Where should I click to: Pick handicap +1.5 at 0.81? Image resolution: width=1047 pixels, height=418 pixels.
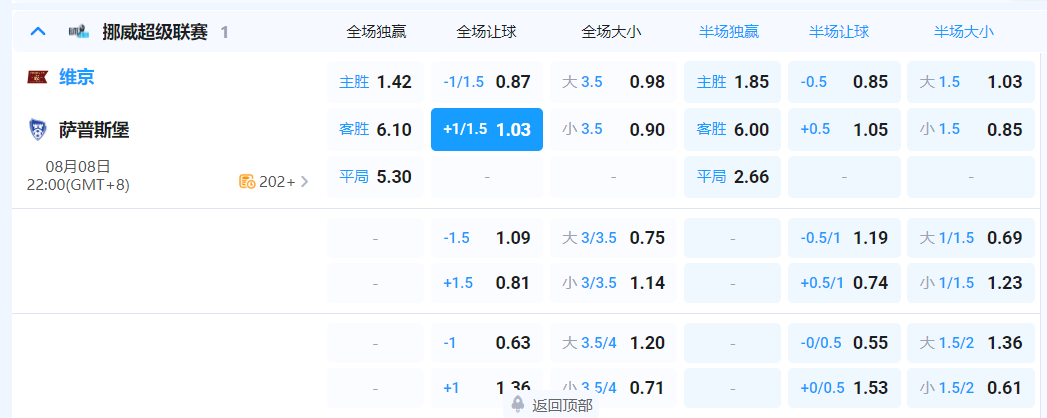click(x=487, y=283)
